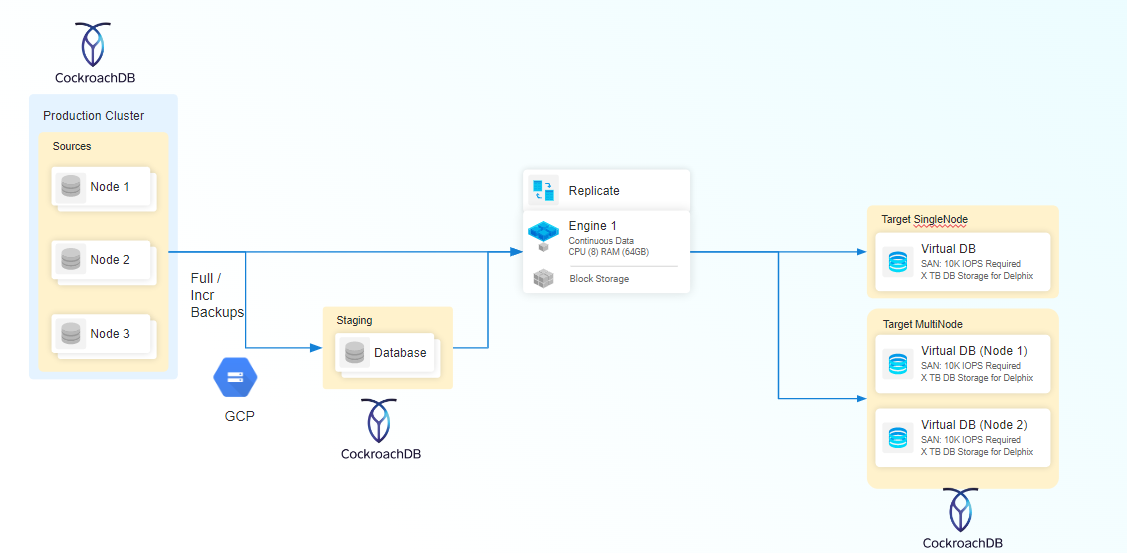Viewport: 1127px width, 553px height.
Task: Select the Staging Database cylinder icon
Action: [x=354, y=353]
